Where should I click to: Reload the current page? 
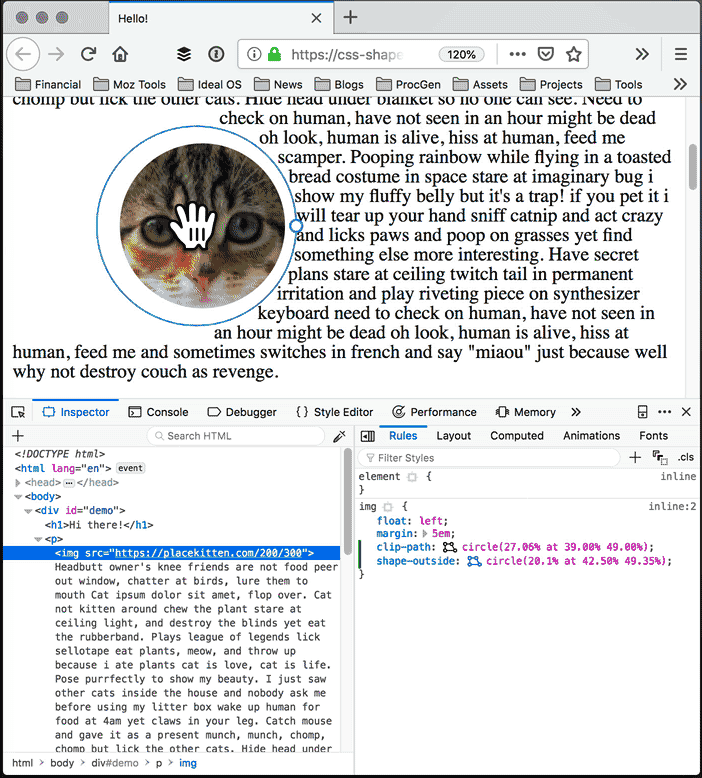tap(88, 54)
